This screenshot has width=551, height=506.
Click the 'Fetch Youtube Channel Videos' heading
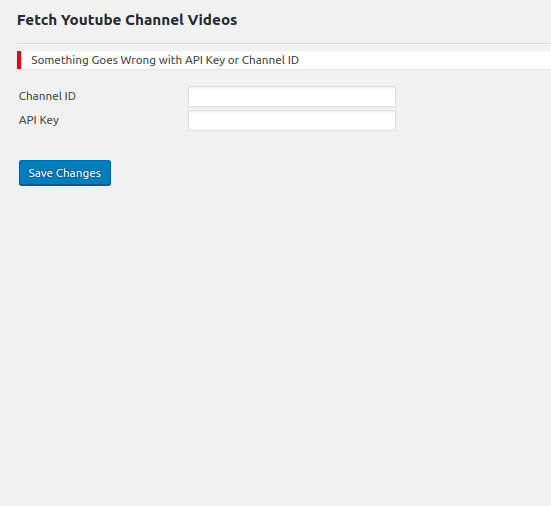[127, 20]
